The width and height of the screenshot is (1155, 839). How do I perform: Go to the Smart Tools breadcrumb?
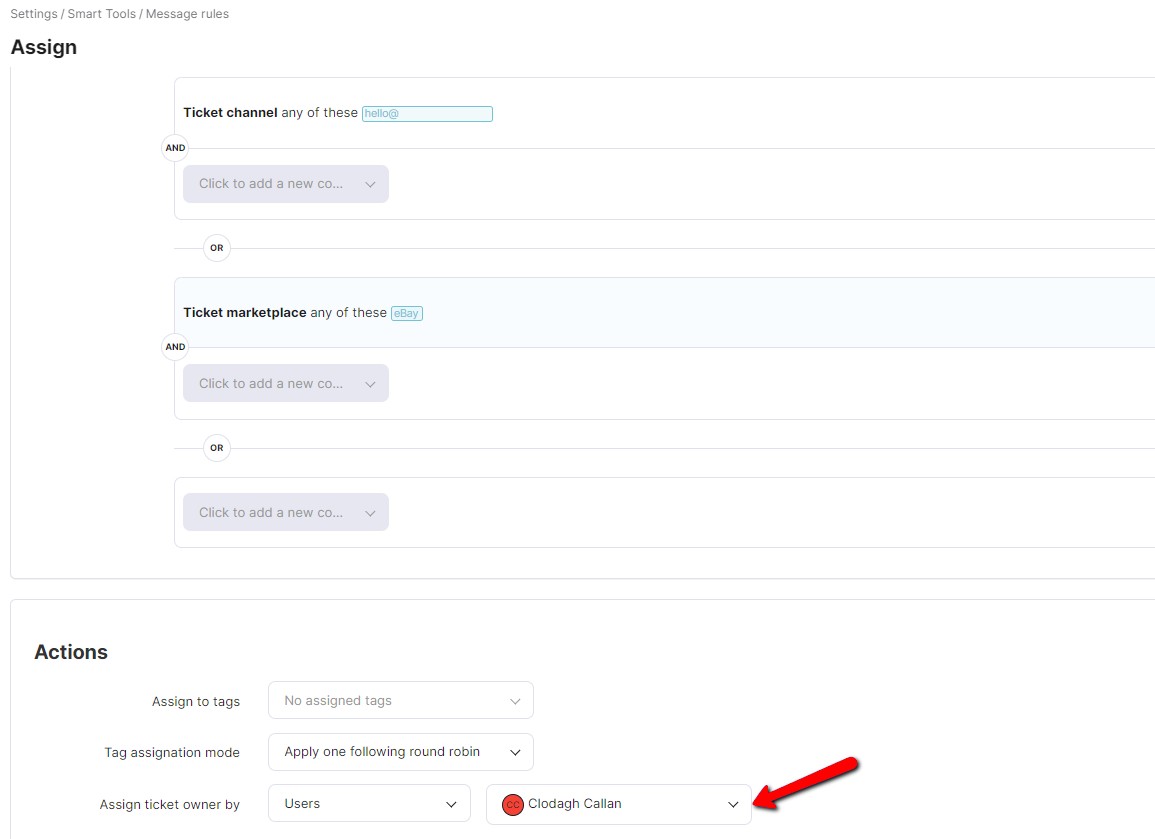102,14
